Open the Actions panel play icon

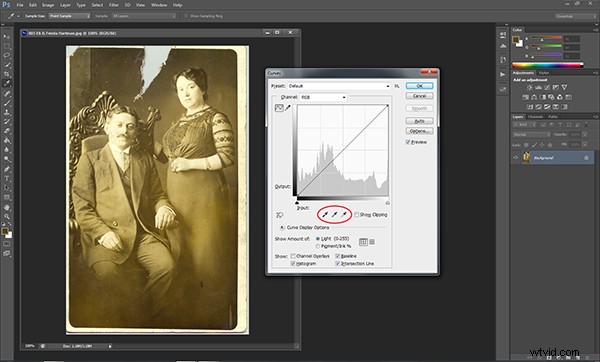(503, 74)
